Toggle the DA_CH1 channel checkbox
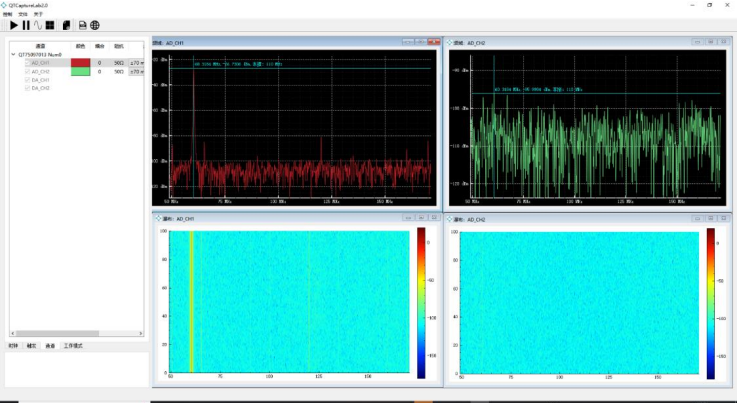Screen dimensions: 741x403 27,80
